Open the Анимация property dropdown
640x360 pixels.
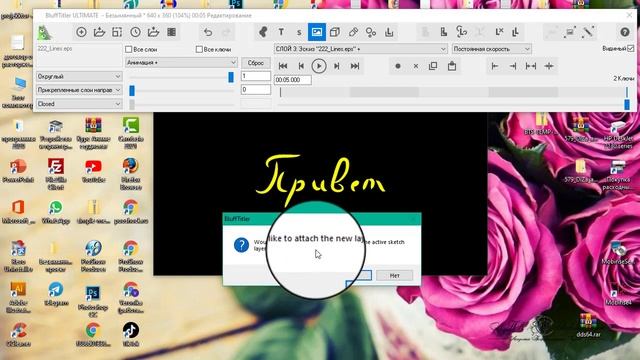click(181, 62)
